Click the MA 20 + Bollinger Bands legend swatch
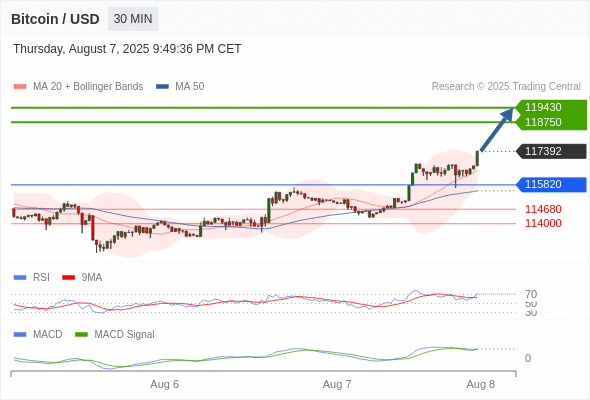590x400 pixels. point(20,87)
